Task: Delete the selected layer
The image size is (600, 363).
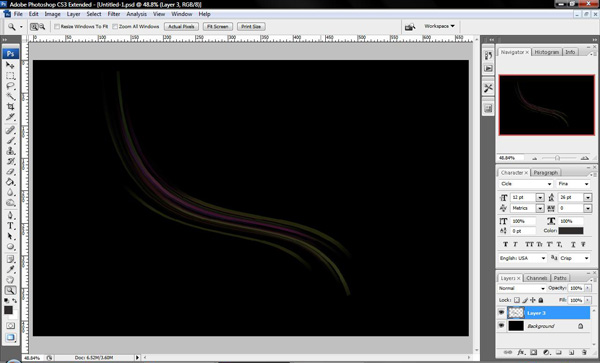Action: [x=584, y=352]
